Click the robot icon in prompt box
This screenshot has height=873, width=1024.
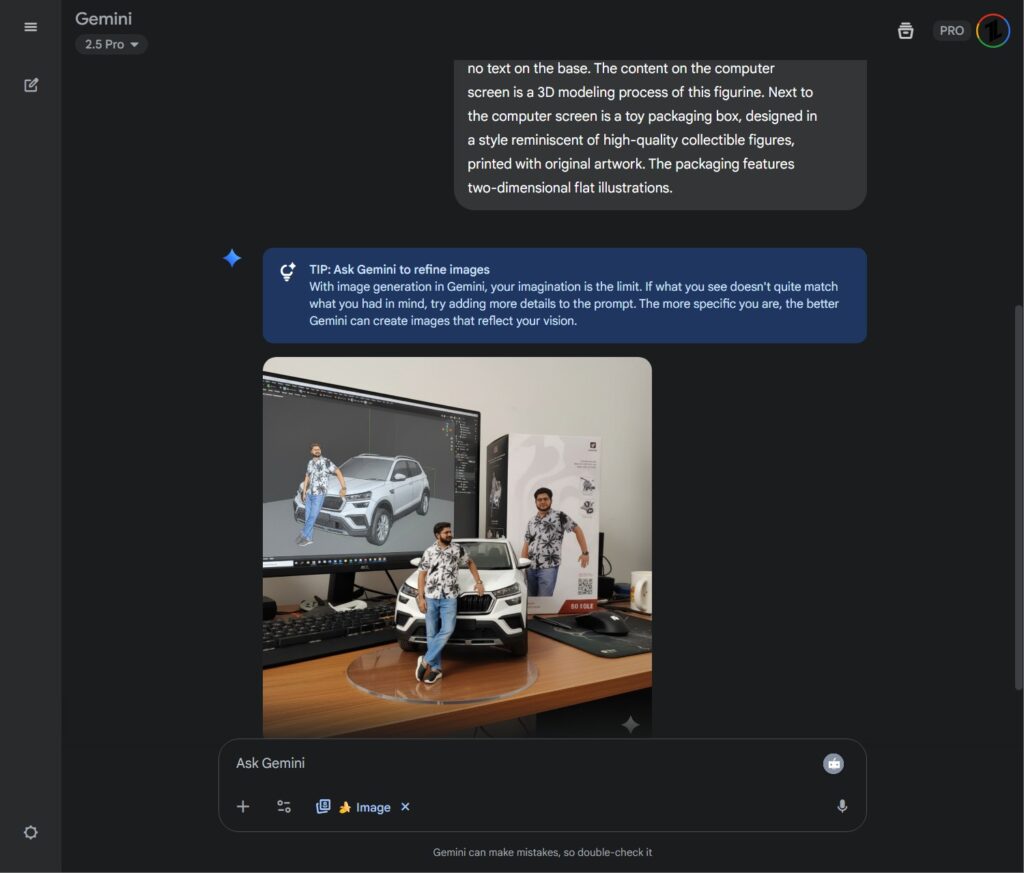[833, 764]
